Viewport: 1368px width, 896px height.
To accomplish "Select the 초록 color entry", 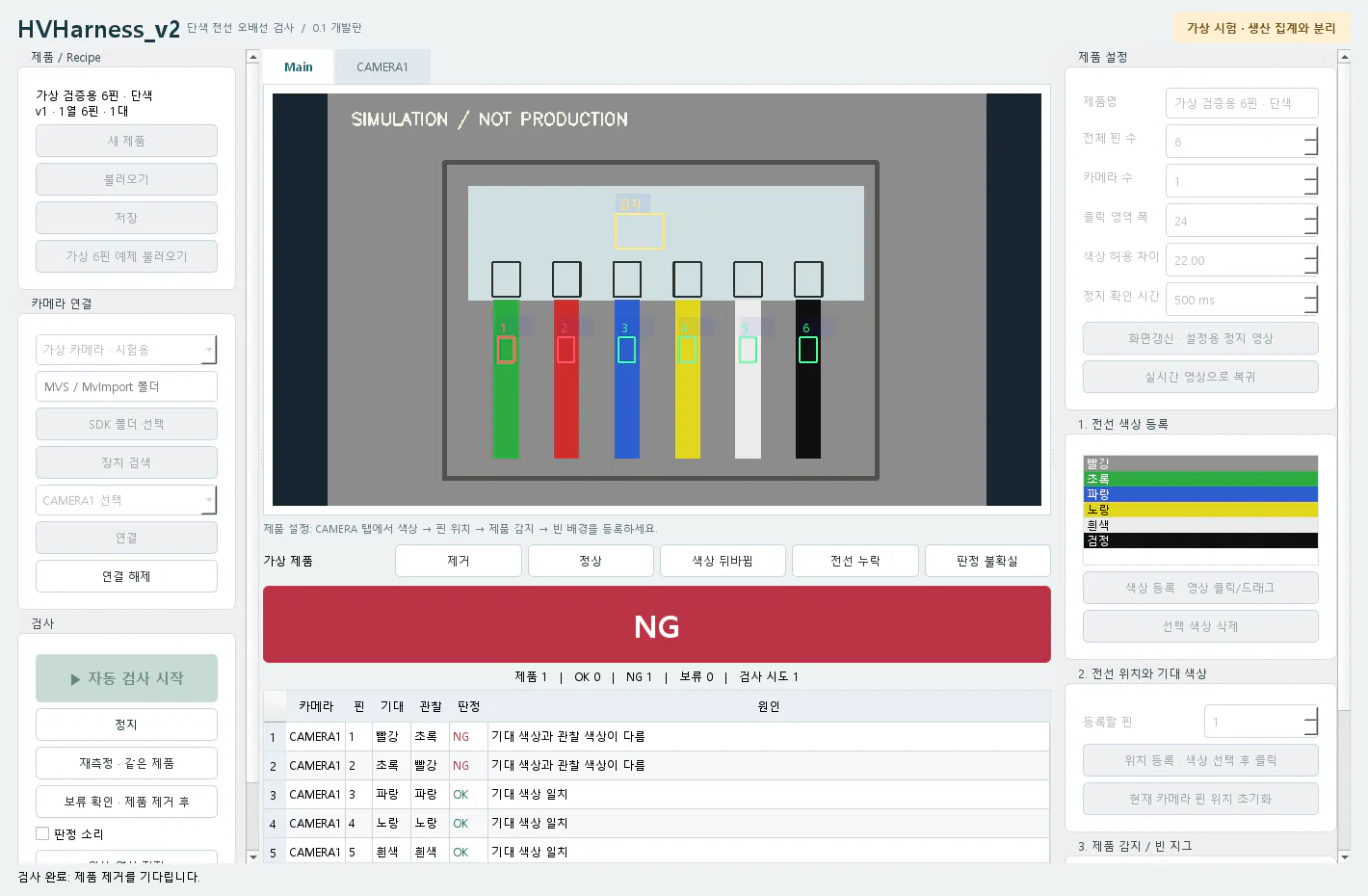I will pos(1200,479).
